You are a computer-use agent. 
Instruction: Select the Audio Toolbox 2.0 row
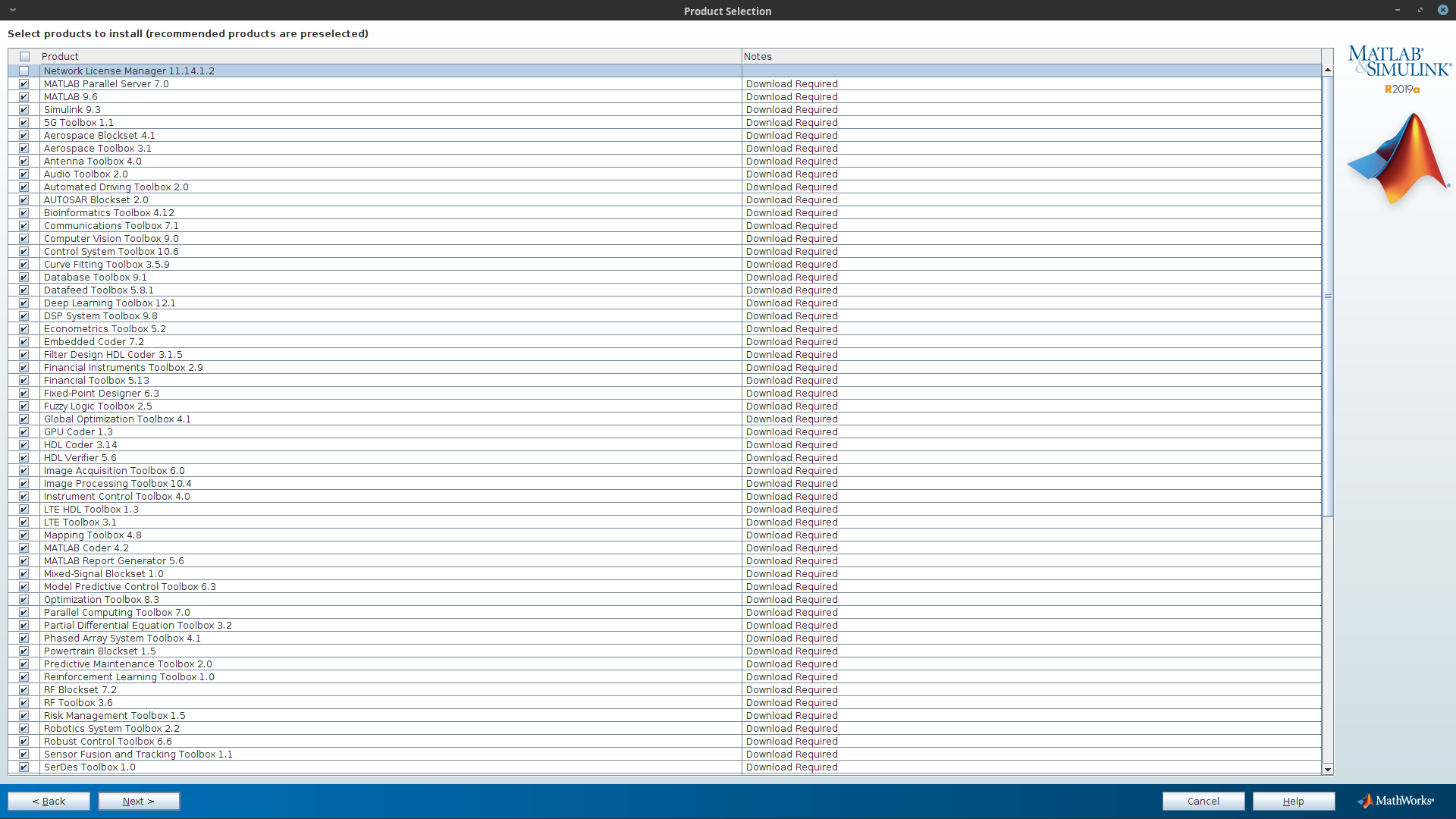point(664,174)
